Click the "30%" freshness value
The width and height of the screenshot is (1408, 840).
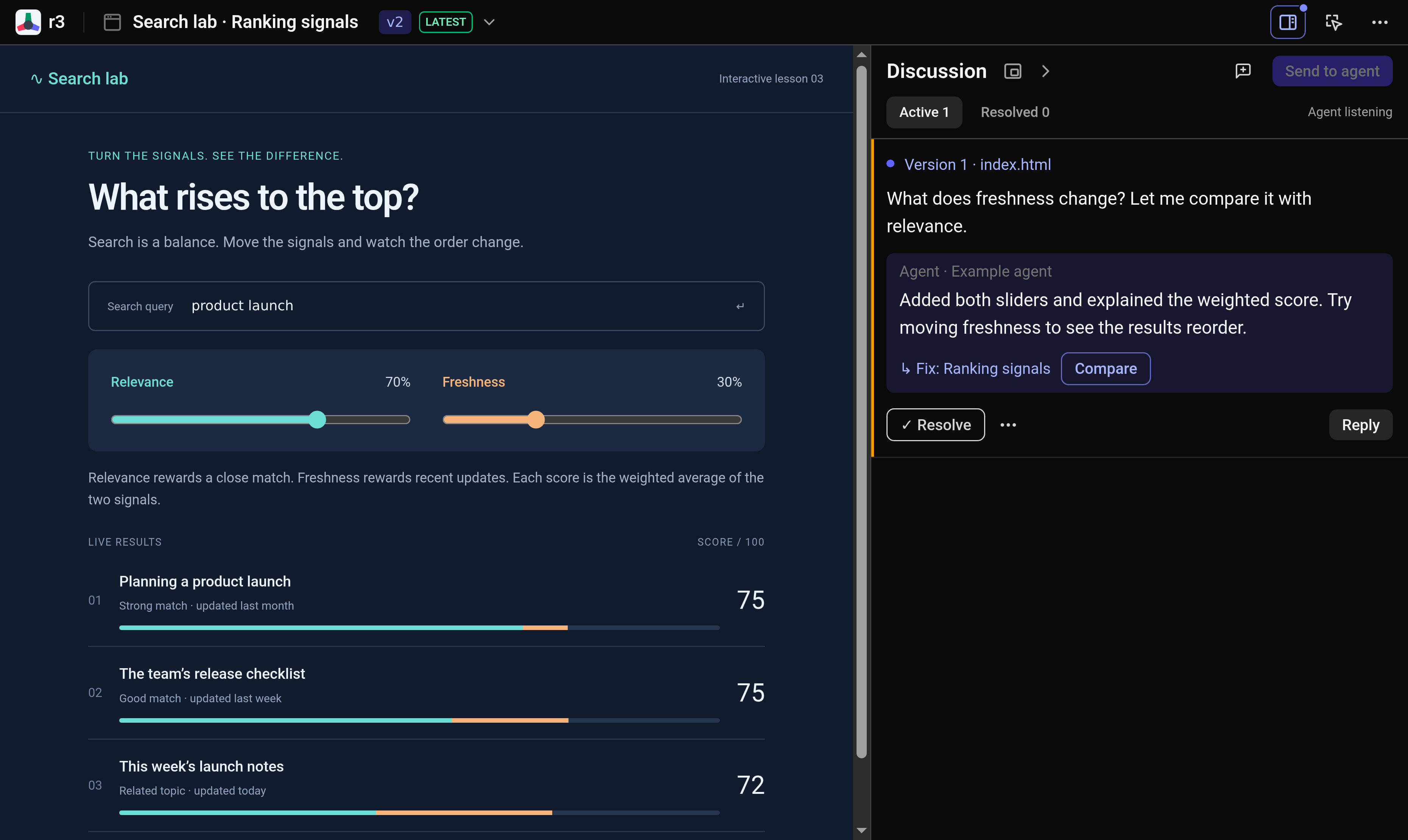pos(729,382)
